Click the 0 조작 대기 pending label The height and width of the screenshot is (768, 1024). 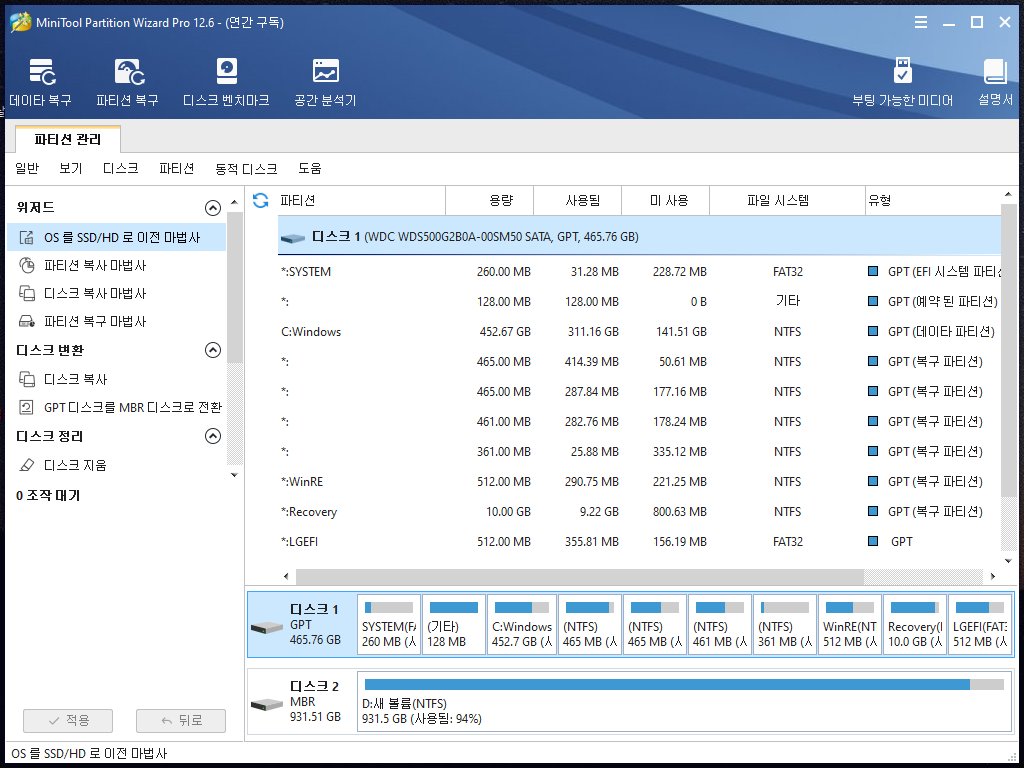click(x=48, y=496)
